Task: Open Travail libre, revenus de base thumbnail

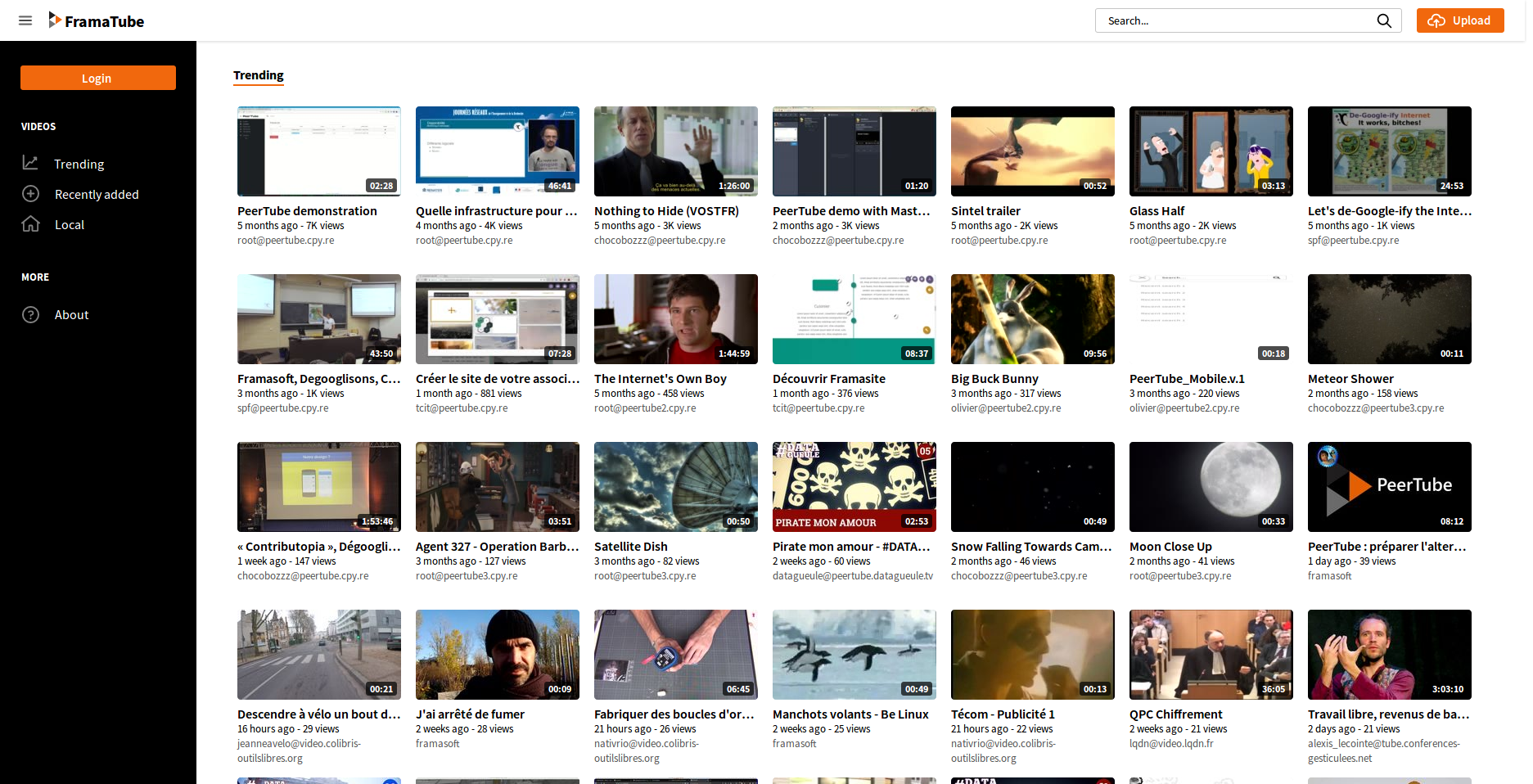Action: 1390,655
